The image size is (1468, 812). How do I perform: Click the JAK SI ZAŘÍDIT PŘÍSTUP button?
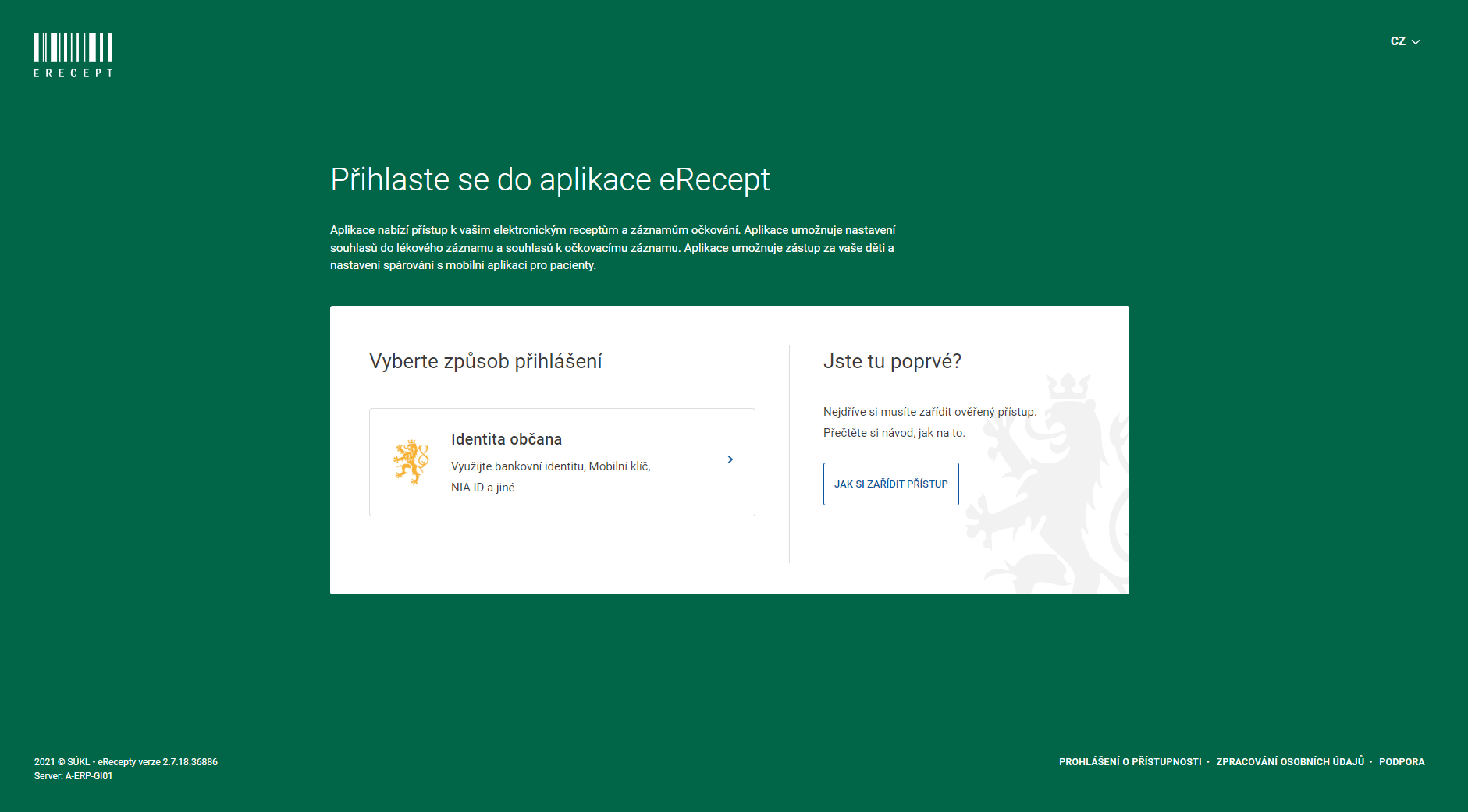tap(891, 484)
